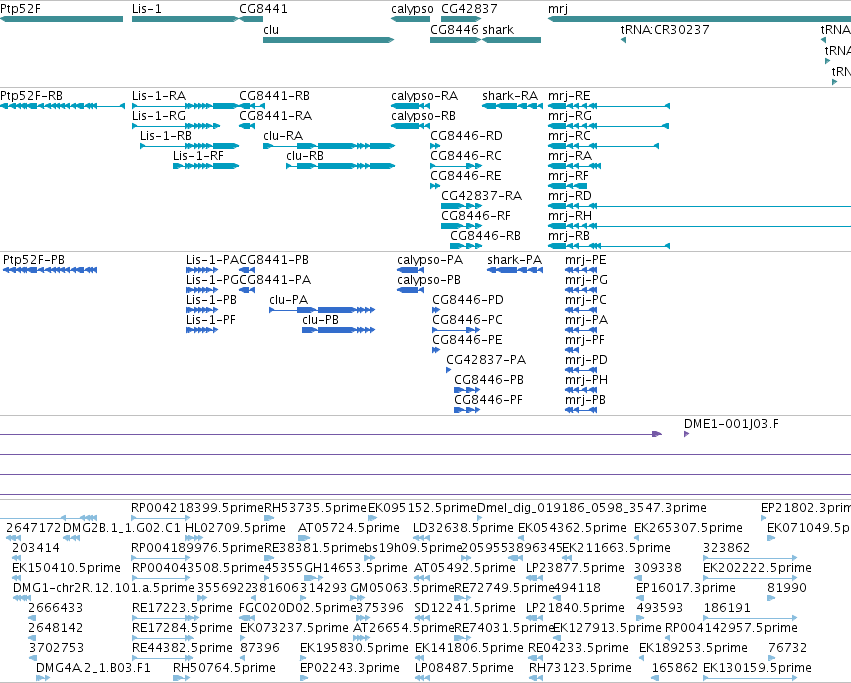Select the Lis-1-RF transcript
This screenshot has width=851, height=683.
click(x=206, y=166)
